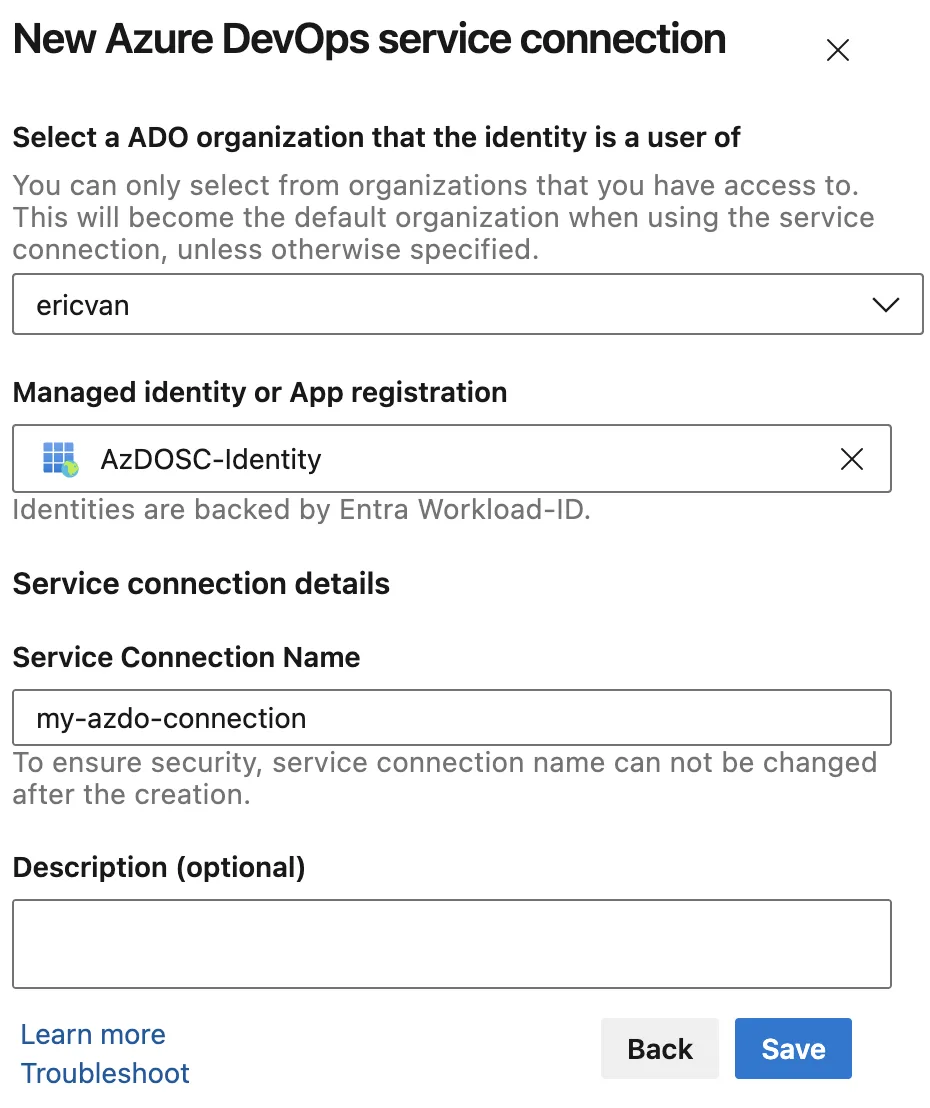The height and width of the screenshot is (1108, 930).
Task: Open the ericvan organization dropdown
Action: pyautogui.click(x=468, y=305)
